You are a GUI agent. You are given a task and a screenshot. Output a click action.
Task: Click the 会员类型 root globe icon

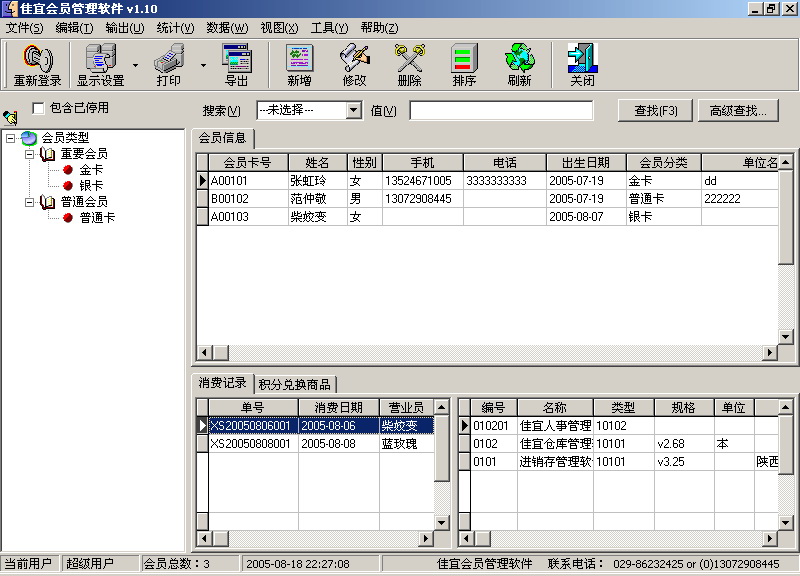coord(29,138)
